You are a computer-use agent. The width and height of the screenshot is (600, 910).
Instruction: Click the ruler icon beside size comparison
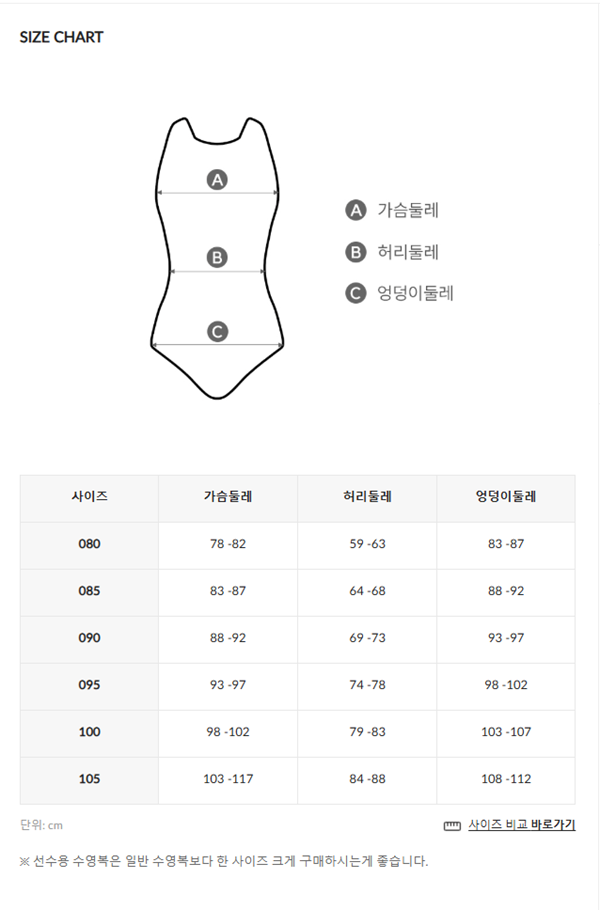(x=452, y=826)
